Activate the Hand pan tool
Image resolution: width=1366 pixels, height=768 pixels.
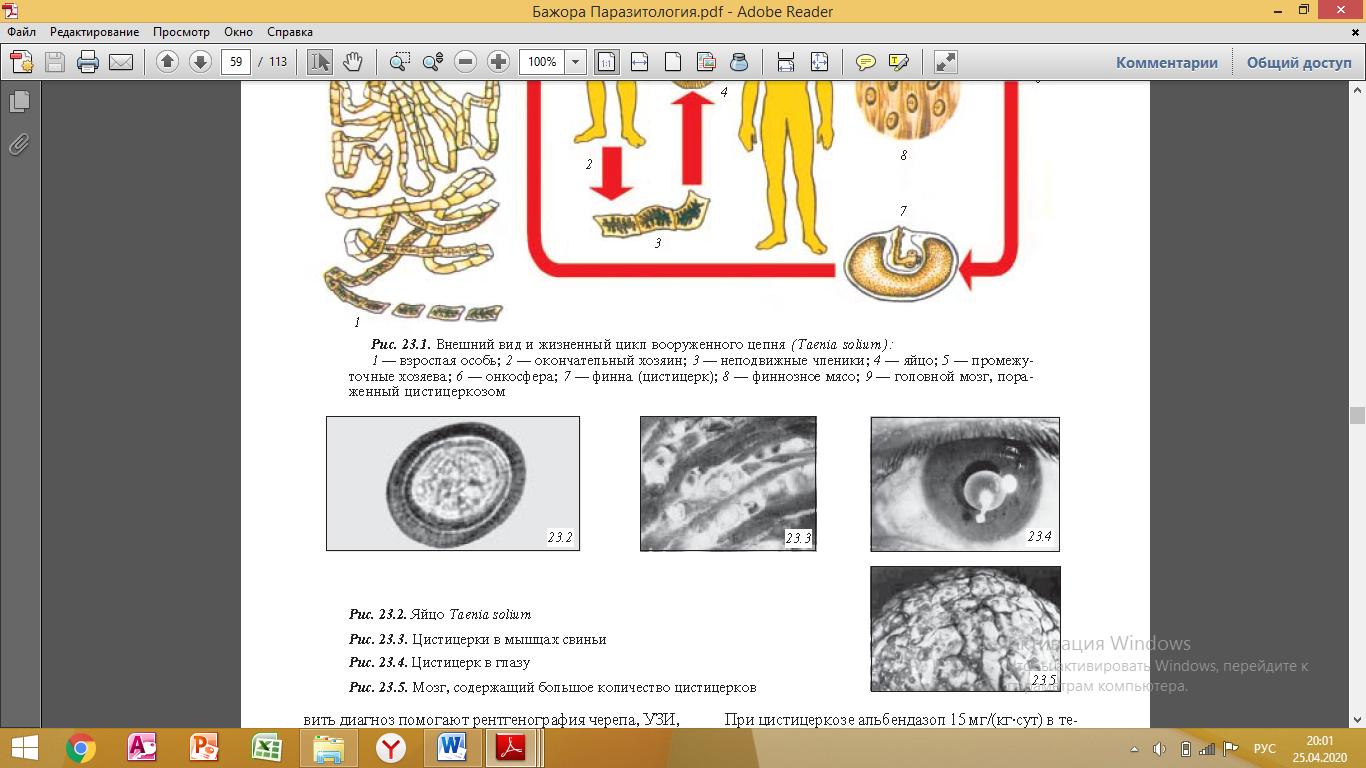[x=352, y=62]
